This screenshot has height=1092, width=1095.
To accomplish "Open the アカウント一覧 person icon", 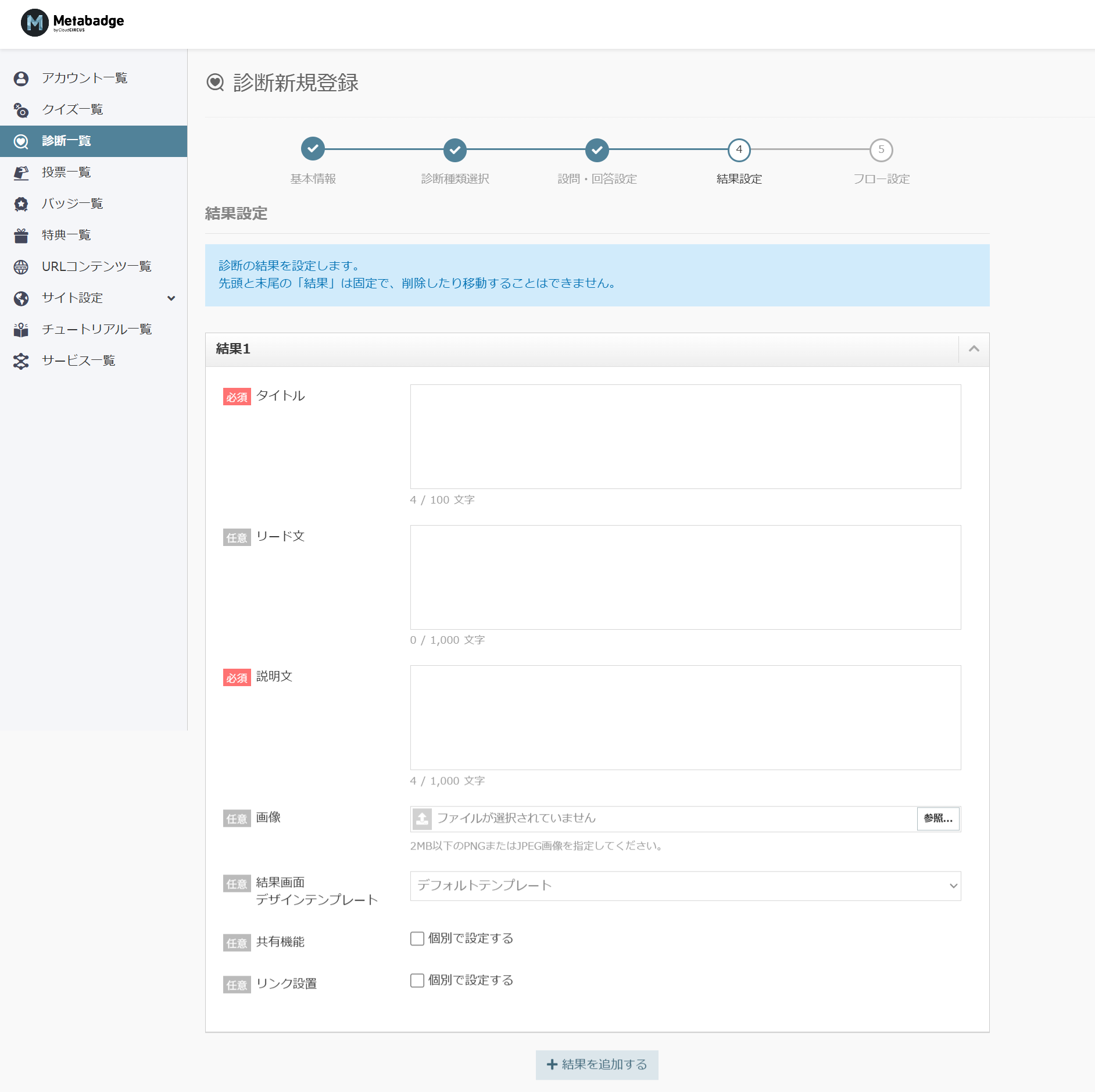I will [21, 78].
